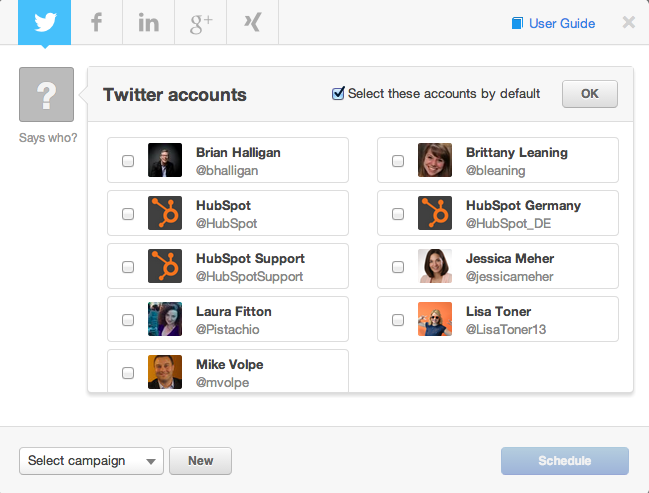
Task: Close the dialog with the X
Action: pyautogui.click(x=628, y=22)
